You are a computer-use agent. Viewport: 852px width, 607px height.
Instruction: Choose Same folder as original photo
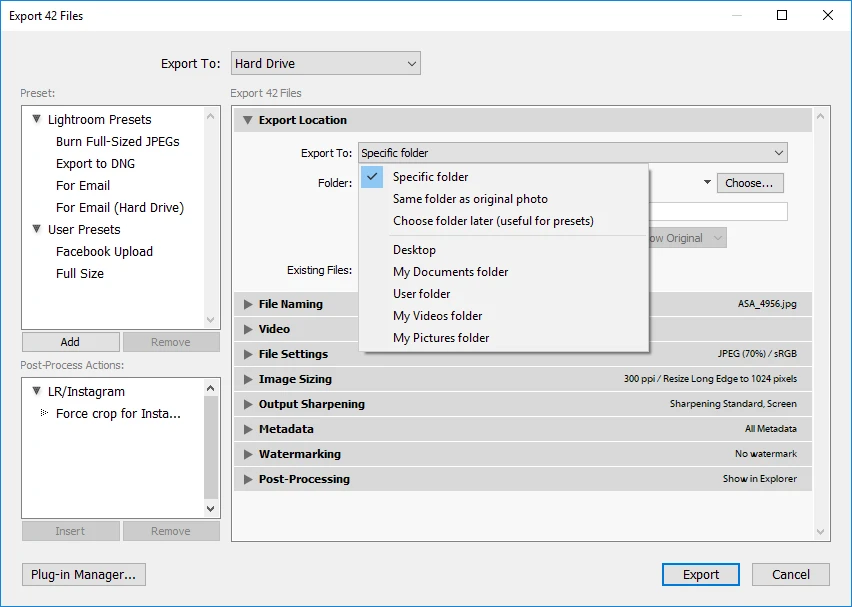click(504, 199)
